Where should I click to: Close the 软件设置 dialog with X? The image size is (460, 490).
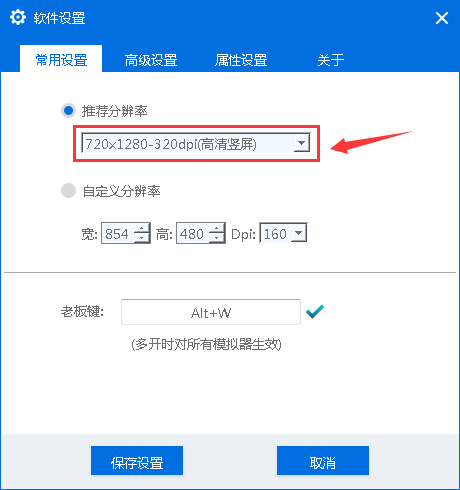(442, 18)
